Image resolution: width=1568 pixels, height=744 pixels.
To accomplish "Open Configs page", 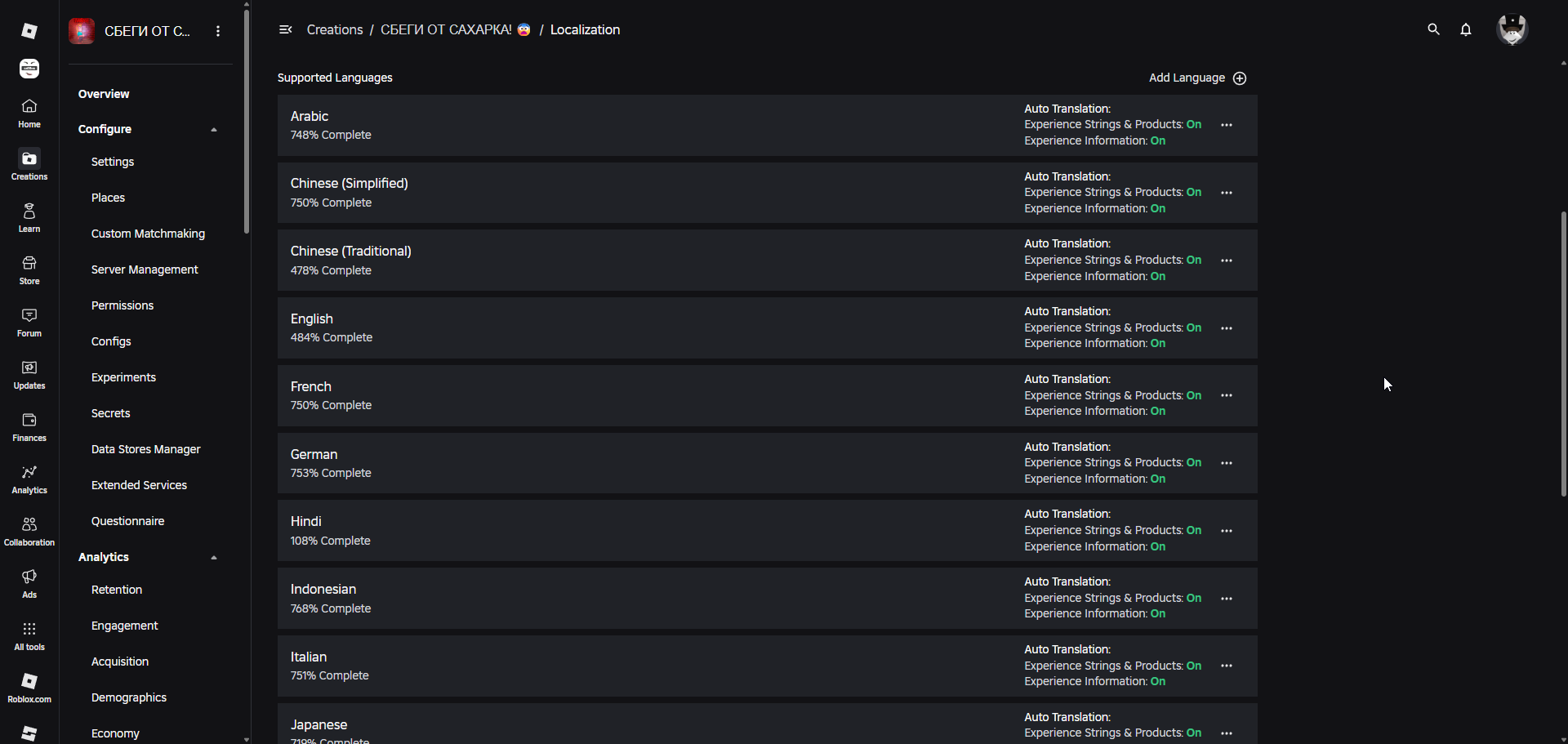I will click(111, 341).
